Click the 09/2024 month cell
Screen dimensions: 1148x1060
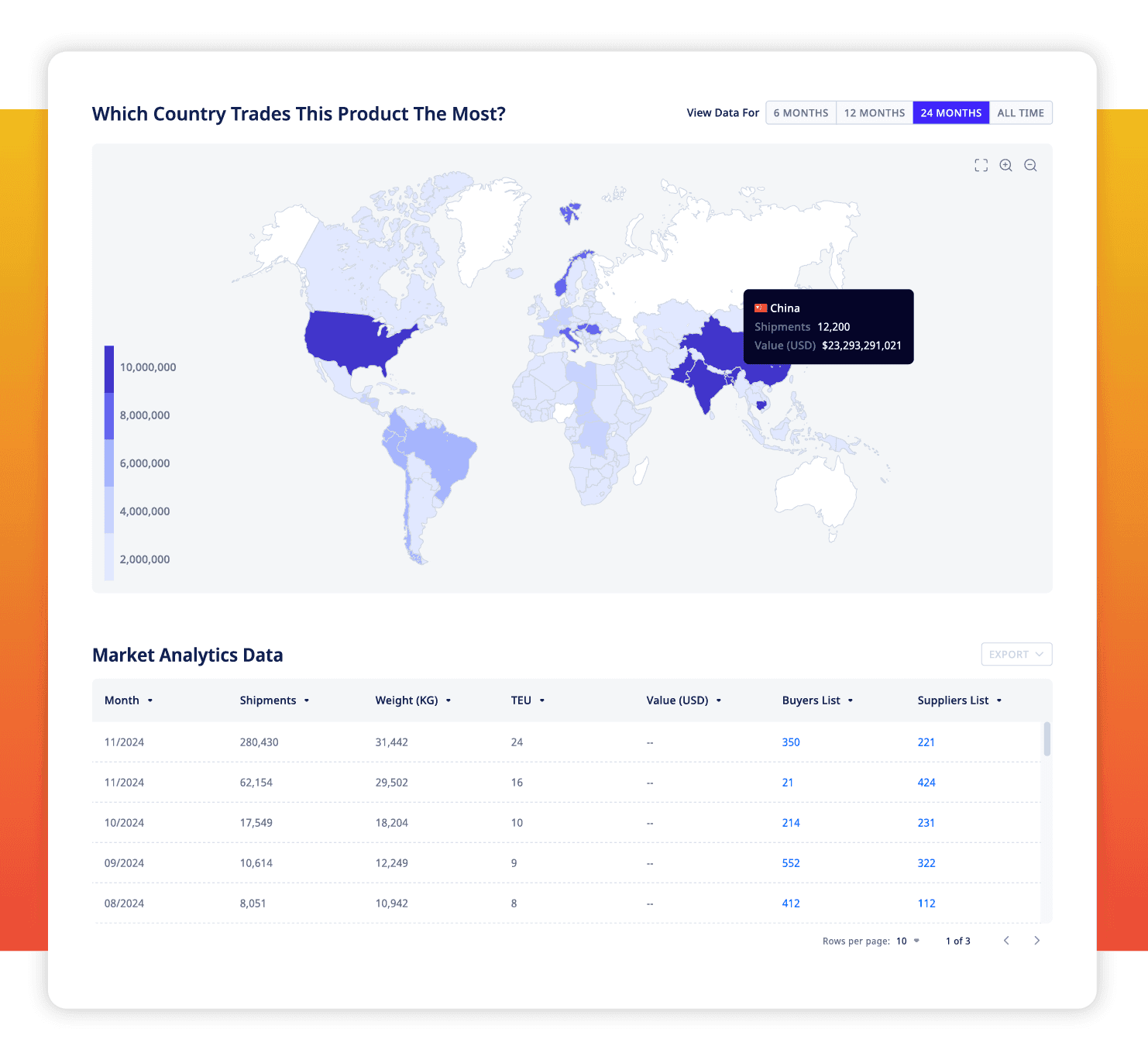pos(124,863)
